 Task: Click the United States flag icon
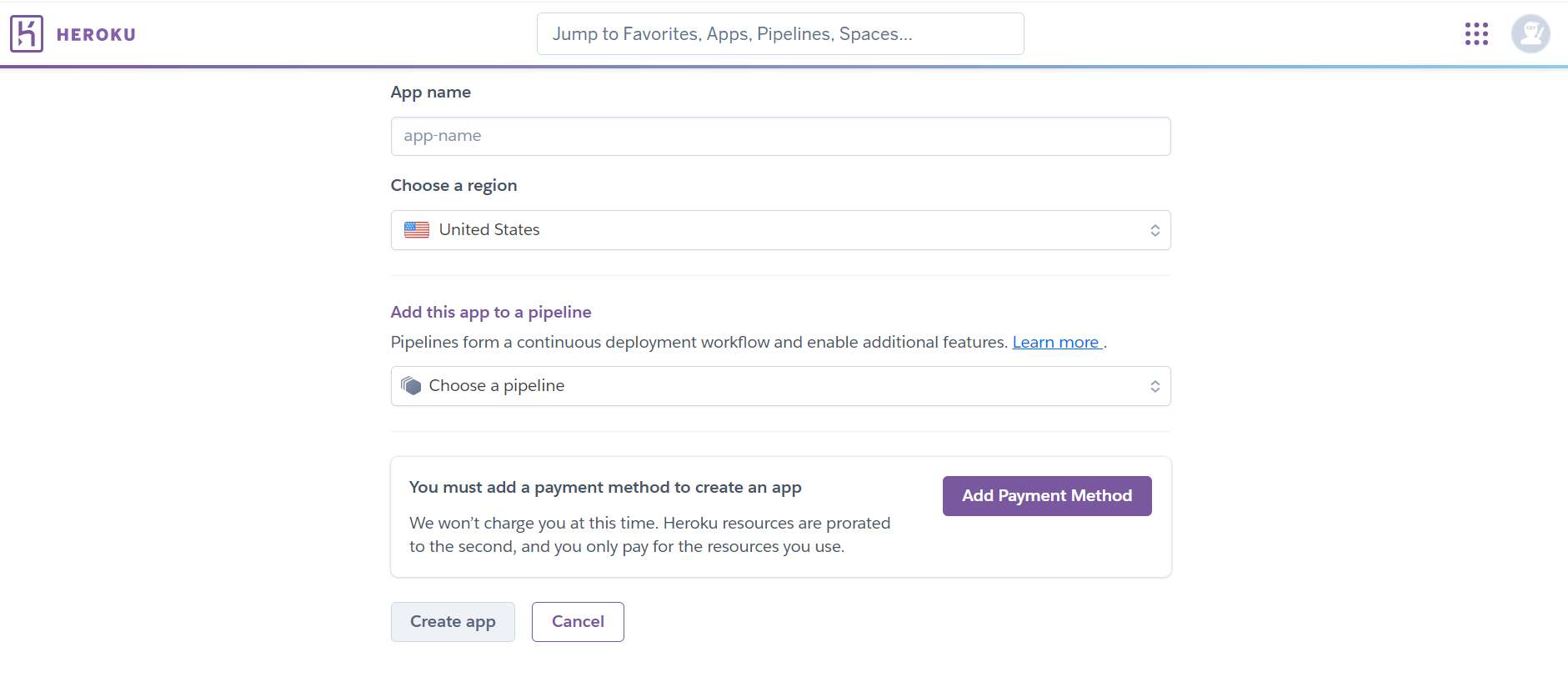[417, 229]
